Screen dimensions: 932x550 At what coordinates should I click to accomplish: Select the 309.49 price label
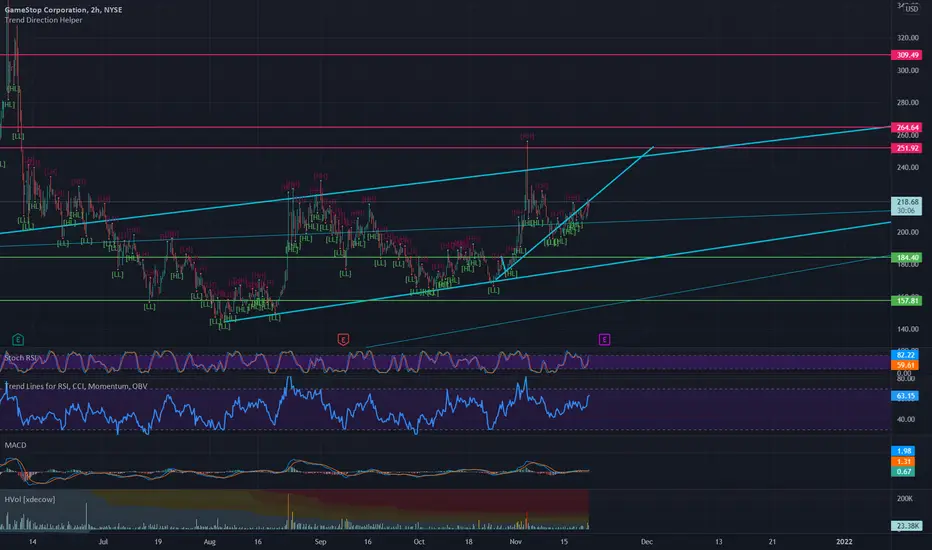pyautogui.click(x=906, y=55)
